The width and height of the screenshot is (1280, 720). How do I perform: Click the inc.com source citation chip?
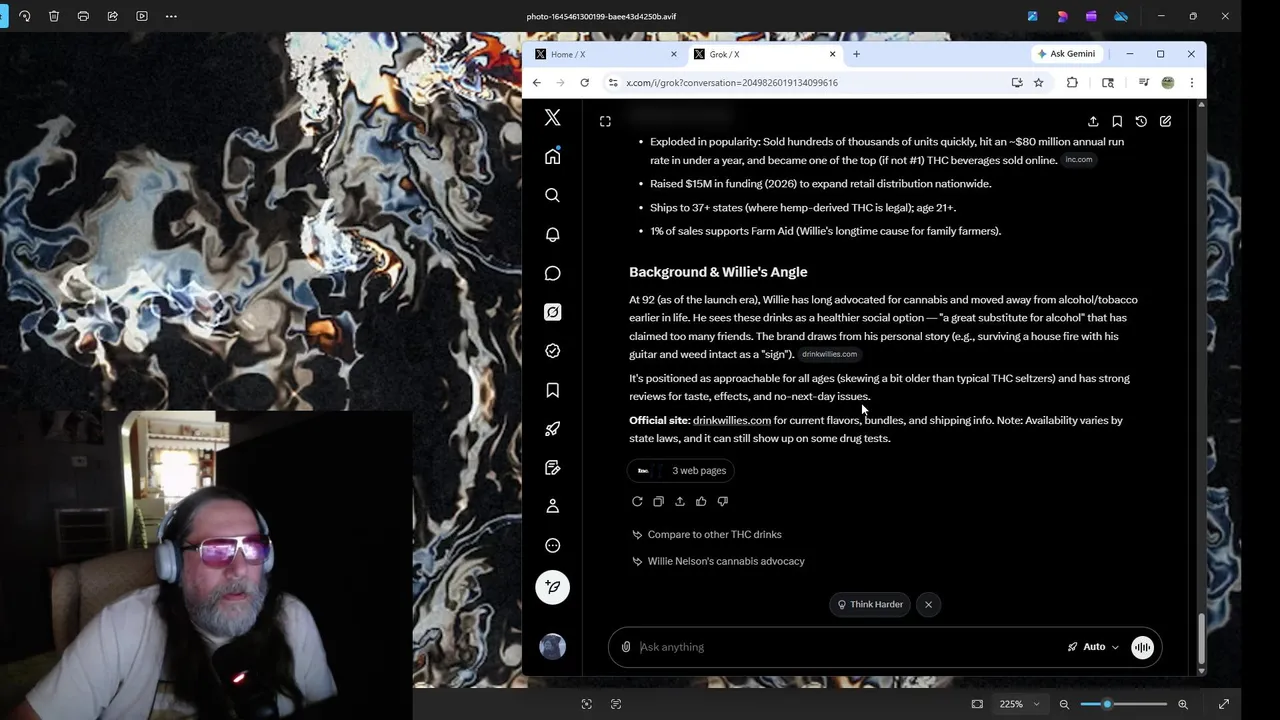(x=1079, y=160)
